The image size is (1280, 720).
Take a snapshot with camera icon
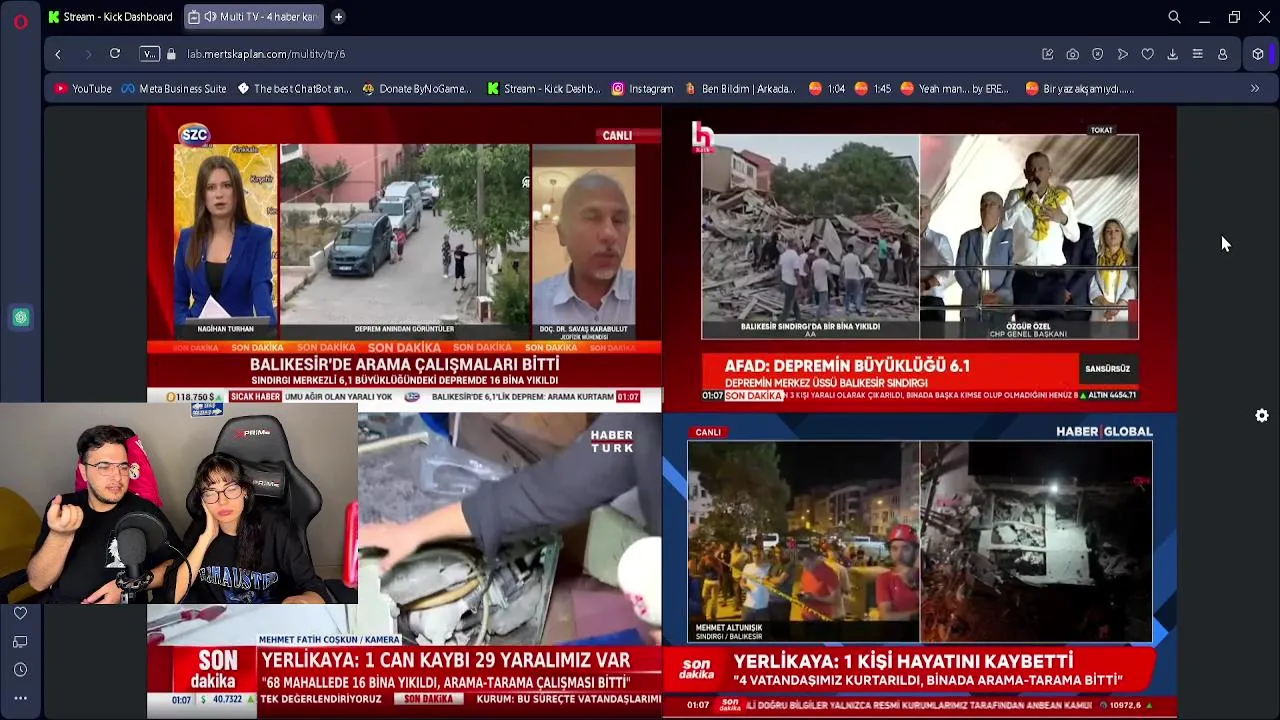click(1072, 54)
